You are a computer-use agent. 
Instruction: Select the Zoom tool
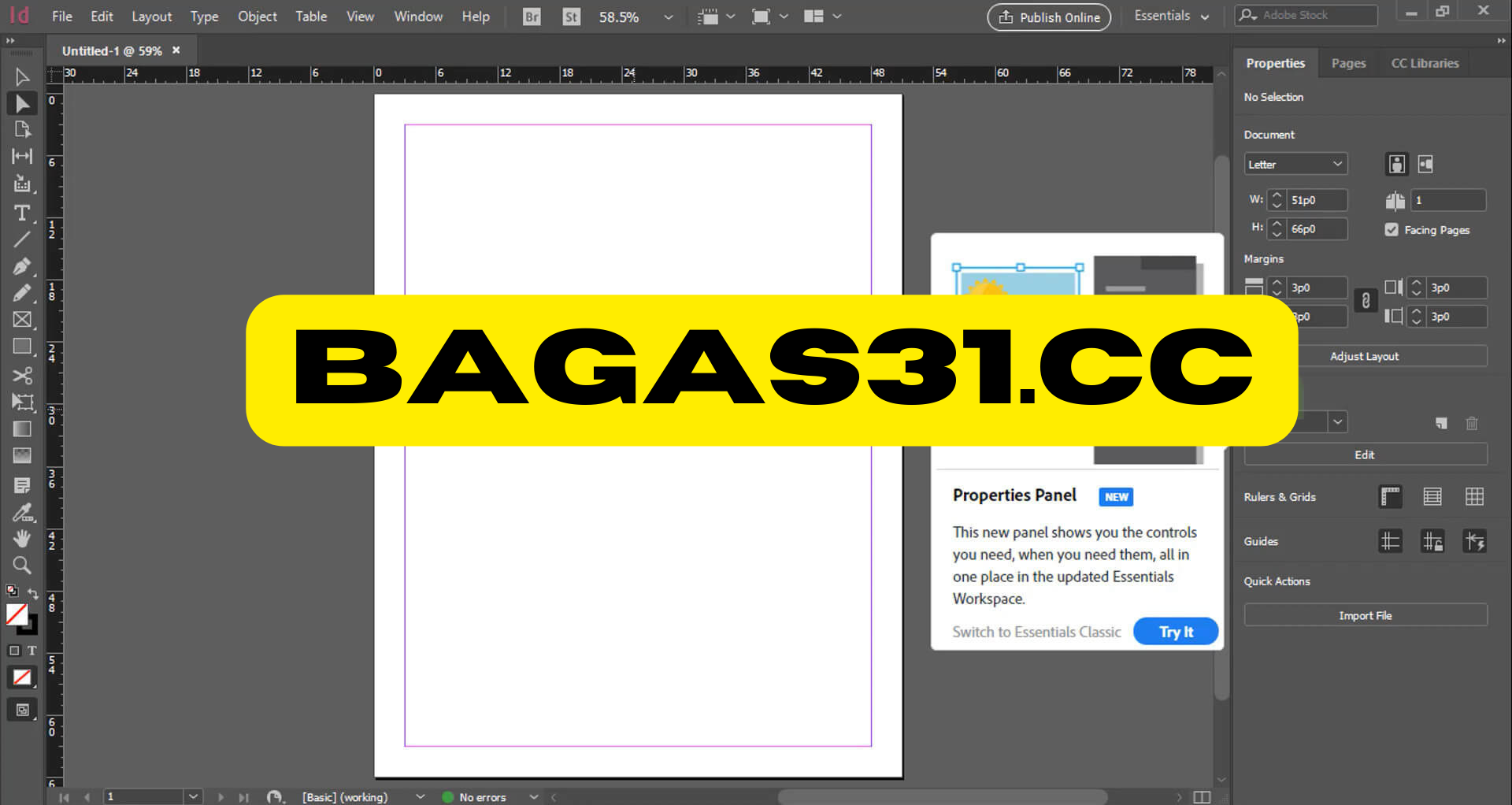point(21,565)
